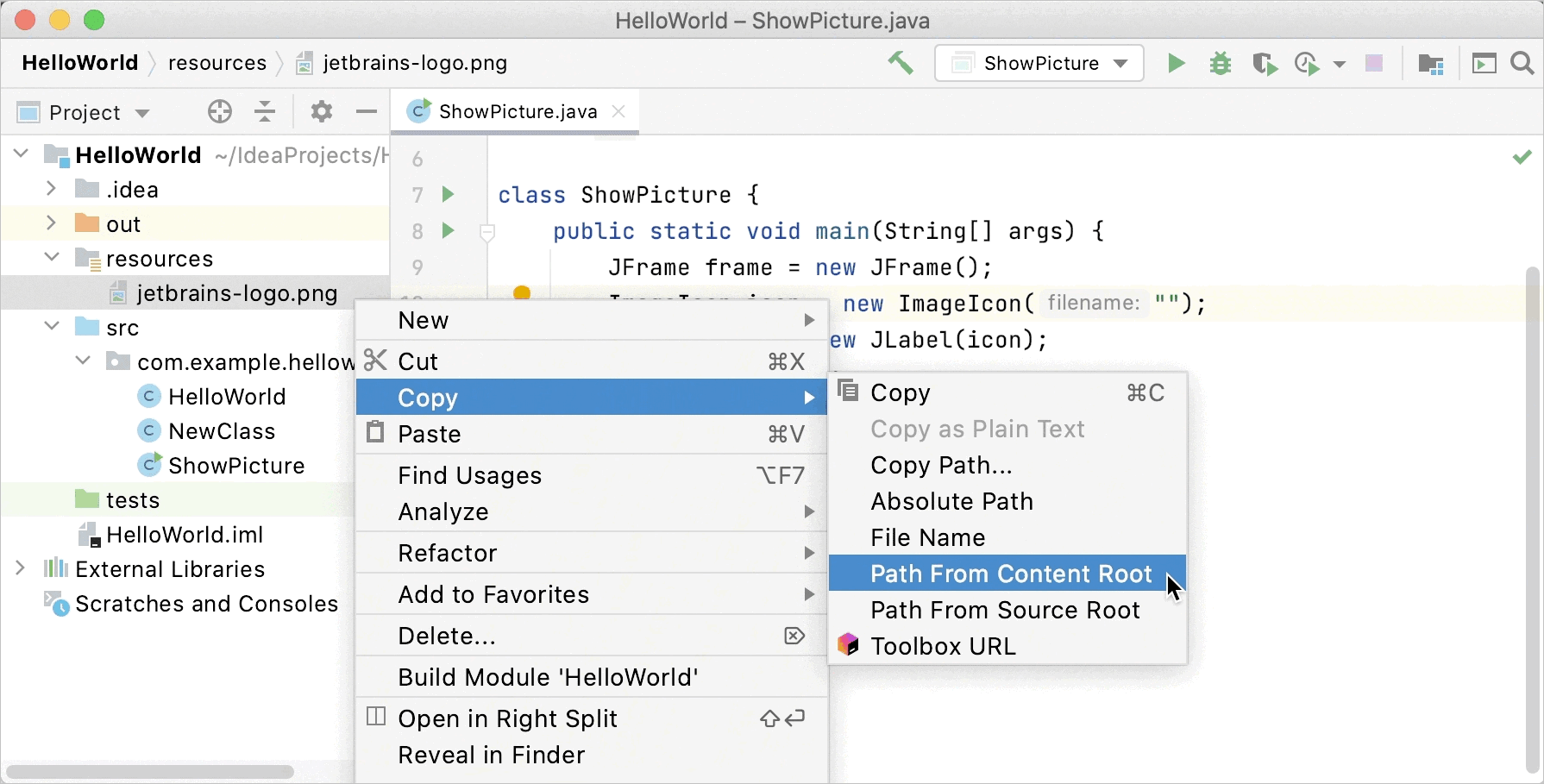Click the locate file crosshair icon
The width and height of the screenshot is (1544, 784).
pyautogui.click(x=220, y=111)
